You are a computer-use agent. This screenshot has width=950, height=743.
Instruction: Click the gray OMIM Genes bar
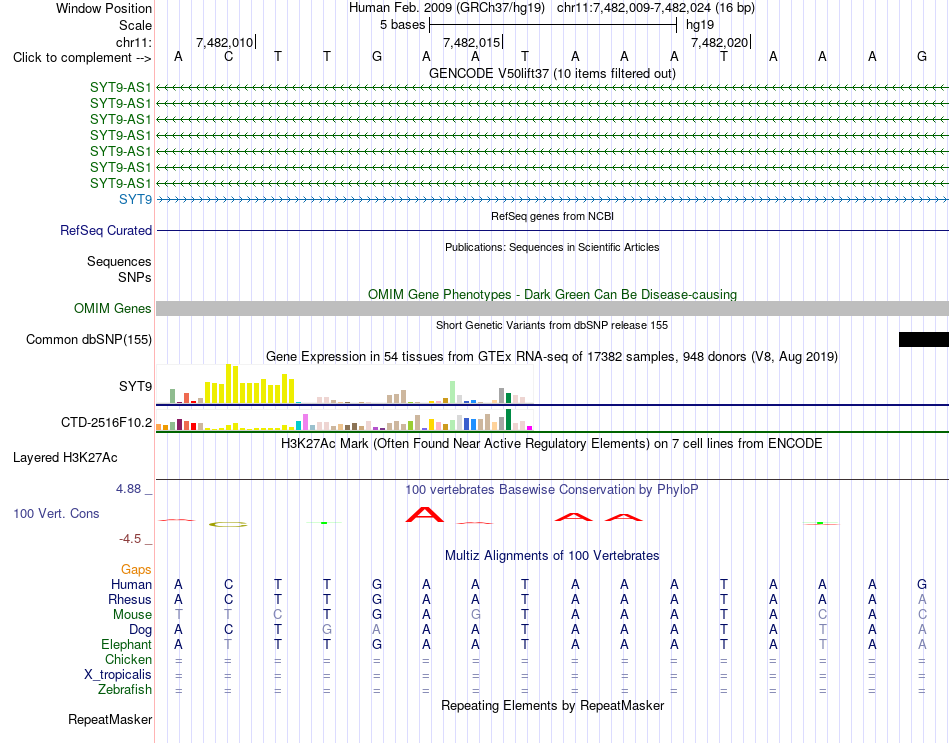coord(552,308)
